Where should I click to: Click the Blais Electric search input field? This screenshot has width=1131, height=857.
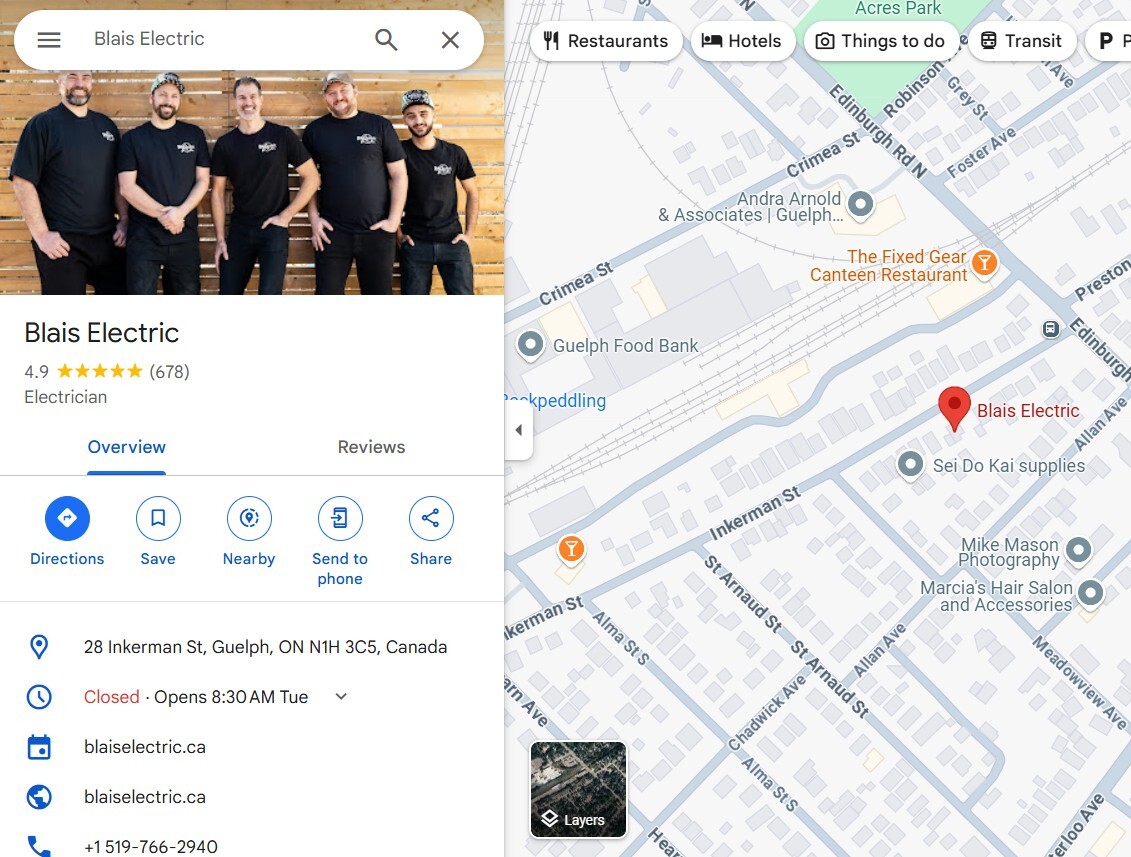click(224, 39)
